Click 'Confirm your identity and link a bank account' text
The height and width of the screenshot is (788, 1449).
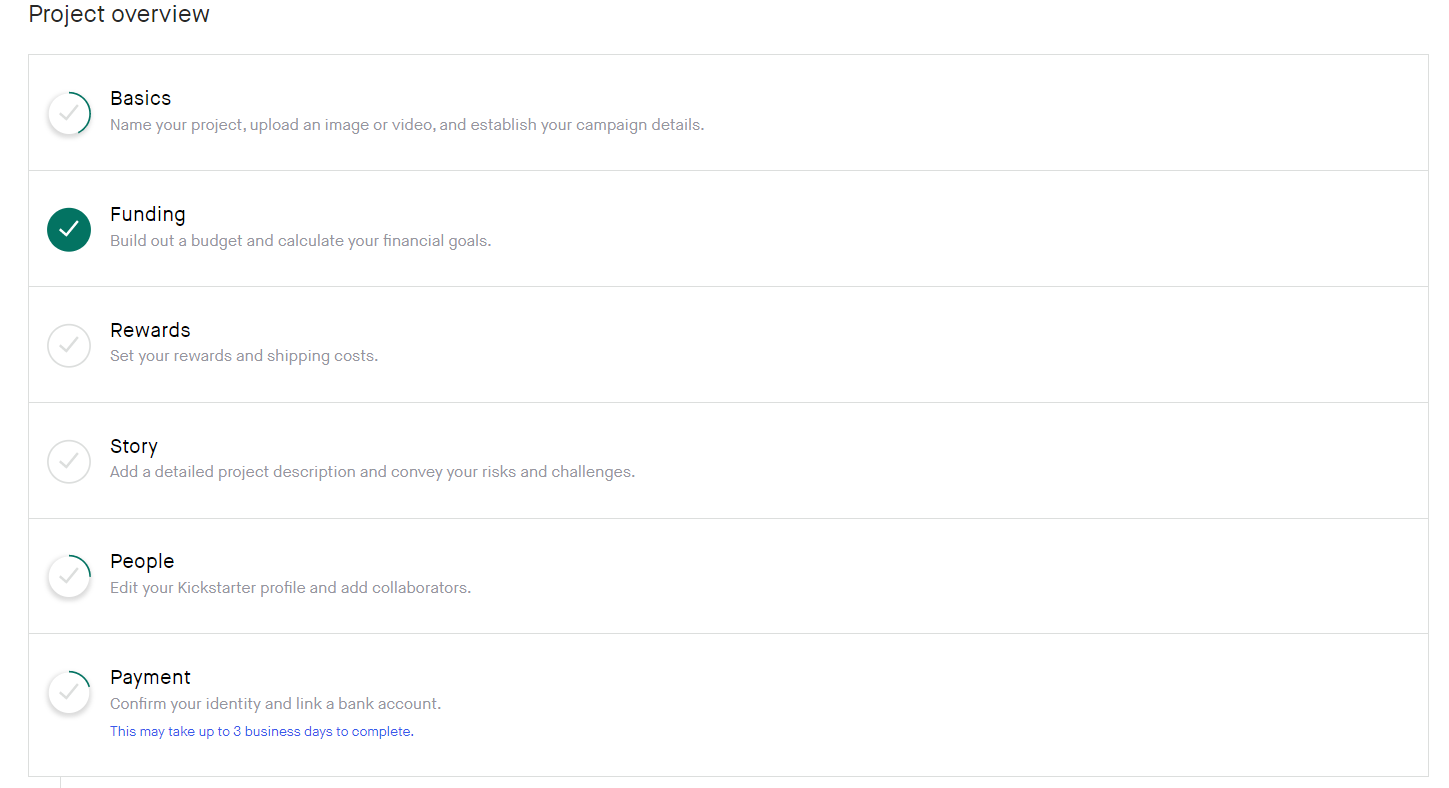275,704
